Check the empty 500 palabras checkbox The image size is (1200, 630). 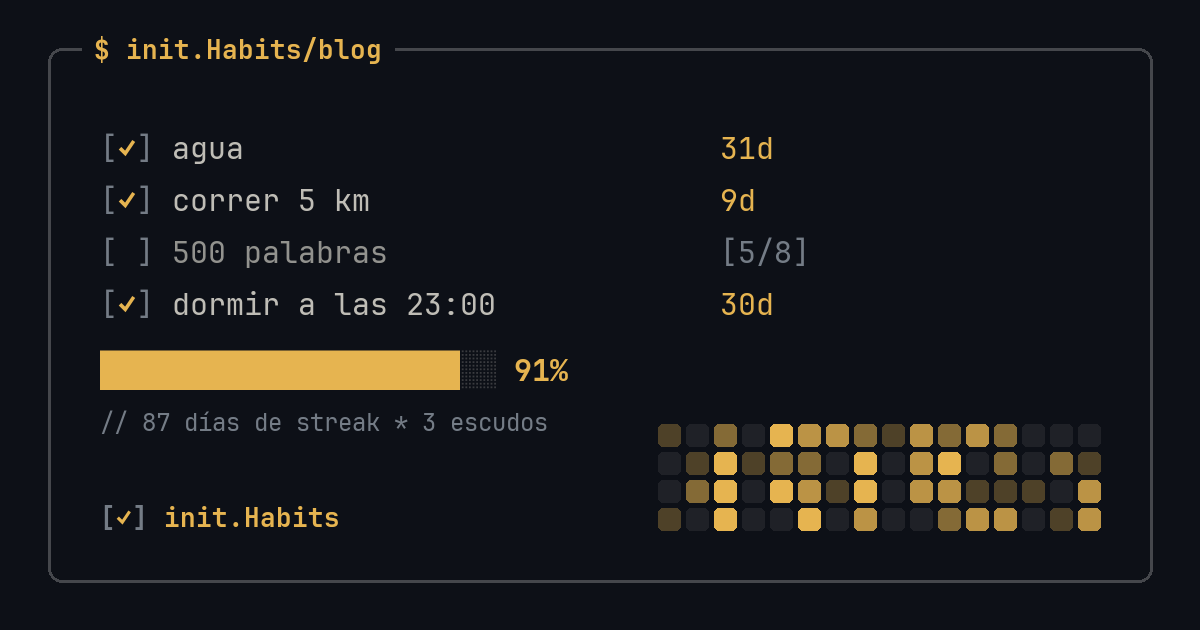(x=127, y=253)
